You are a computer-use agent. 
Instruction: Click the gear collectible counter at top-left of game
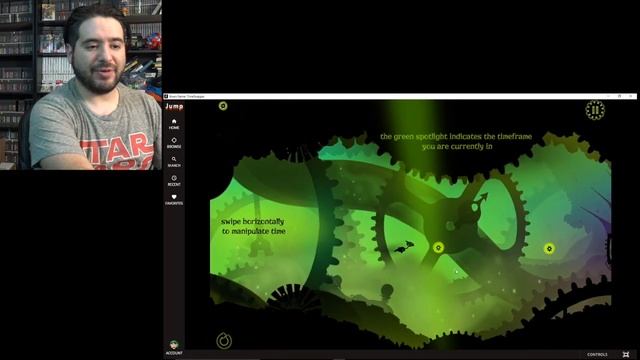pos(223,106)
